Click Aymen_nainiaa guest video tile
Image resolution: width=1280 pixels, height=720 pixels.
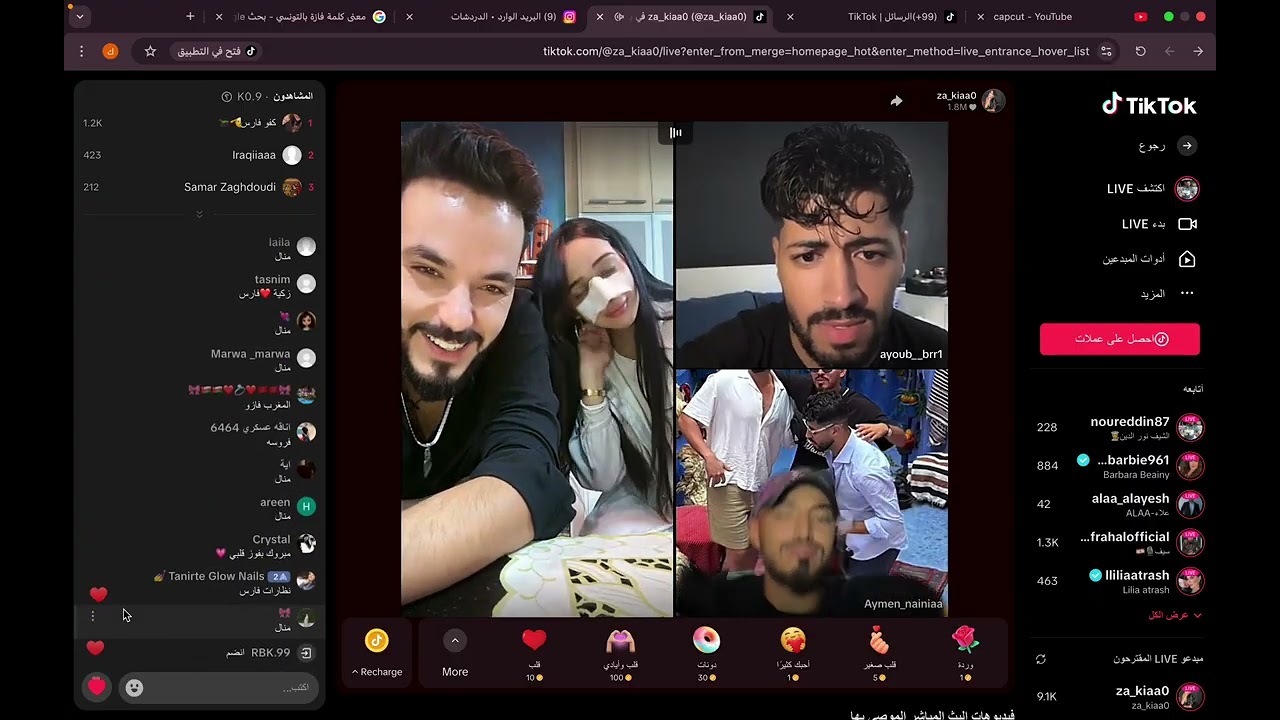(x=812, y=493)
